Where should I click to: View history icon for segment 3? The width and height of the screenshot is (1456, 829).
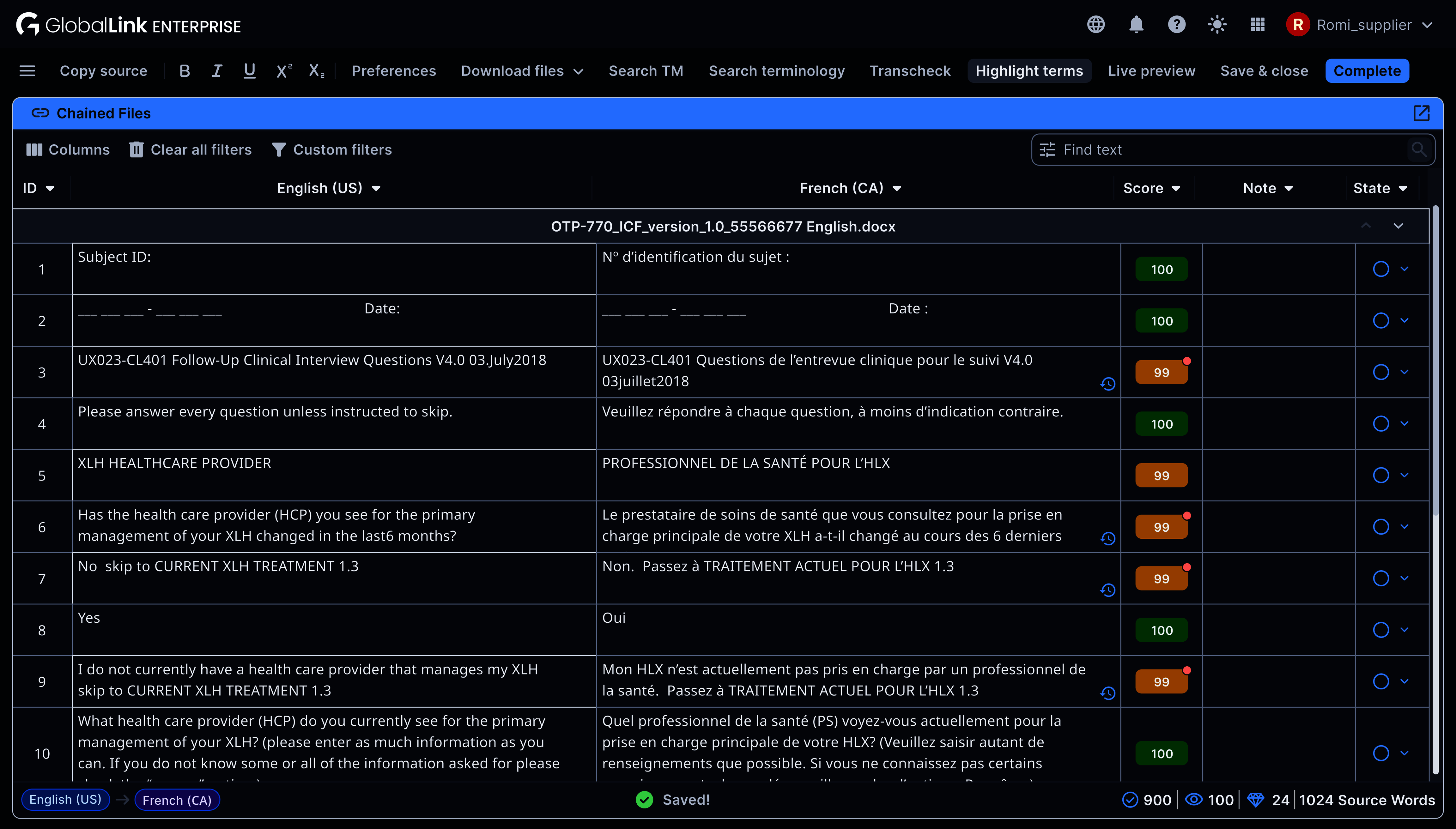[1107, 384]
